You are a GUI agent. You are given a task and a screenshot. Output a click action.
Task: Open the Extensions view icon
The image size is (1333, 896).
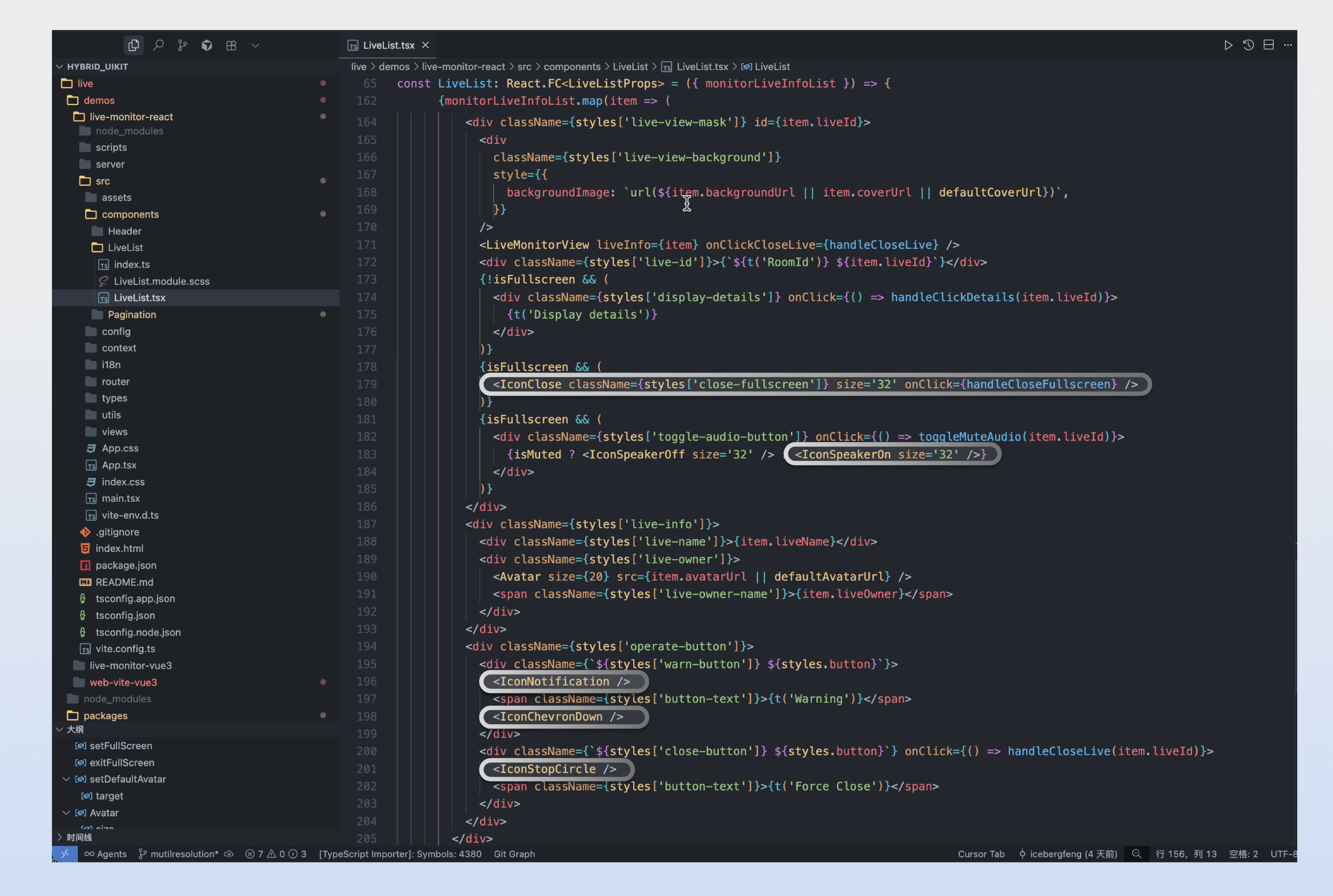(231, 45)
